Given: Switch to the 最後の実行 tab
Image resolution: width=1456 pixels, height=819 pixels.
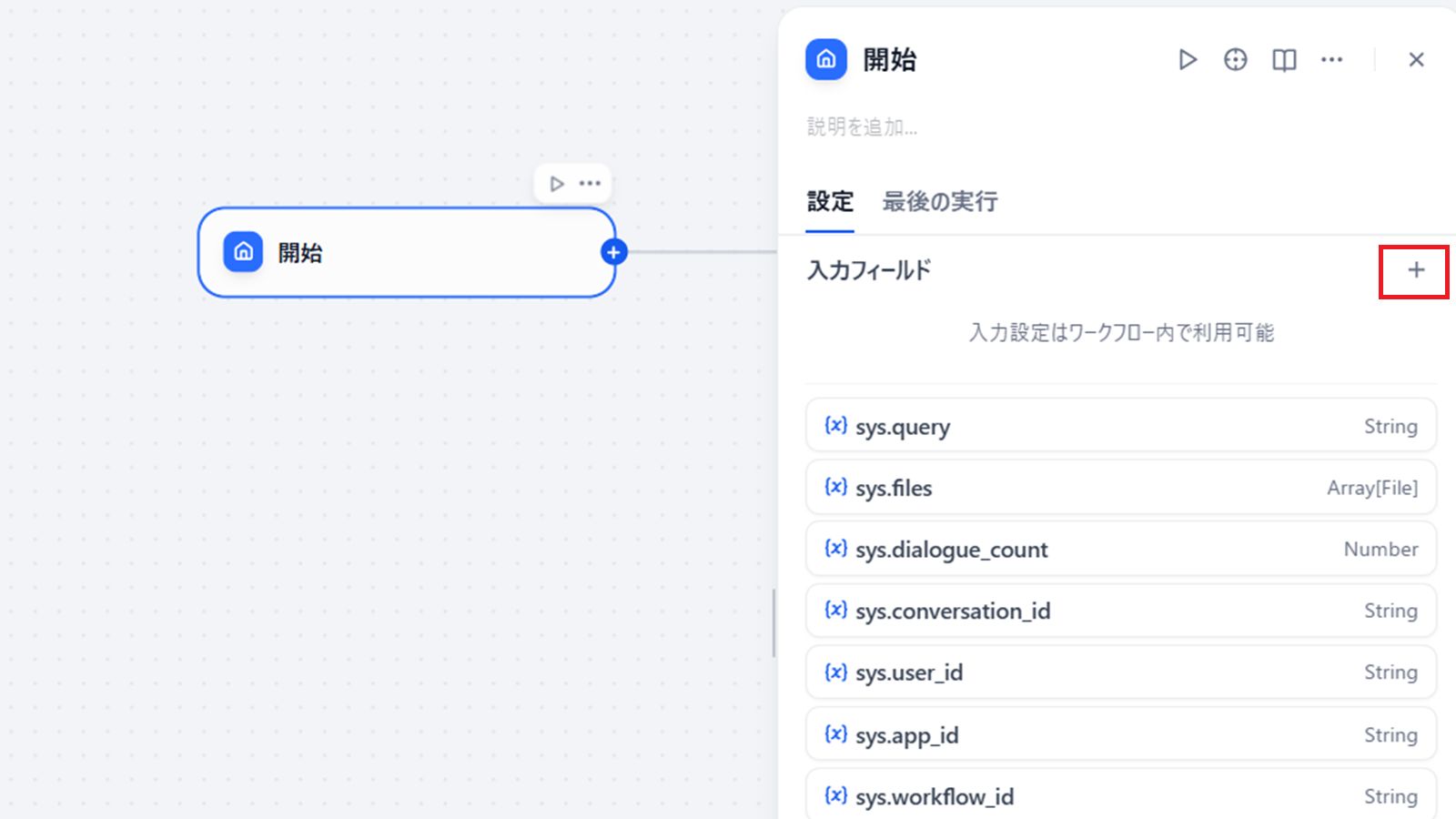Looking at the screenshot, I should [x=939, y=202].
